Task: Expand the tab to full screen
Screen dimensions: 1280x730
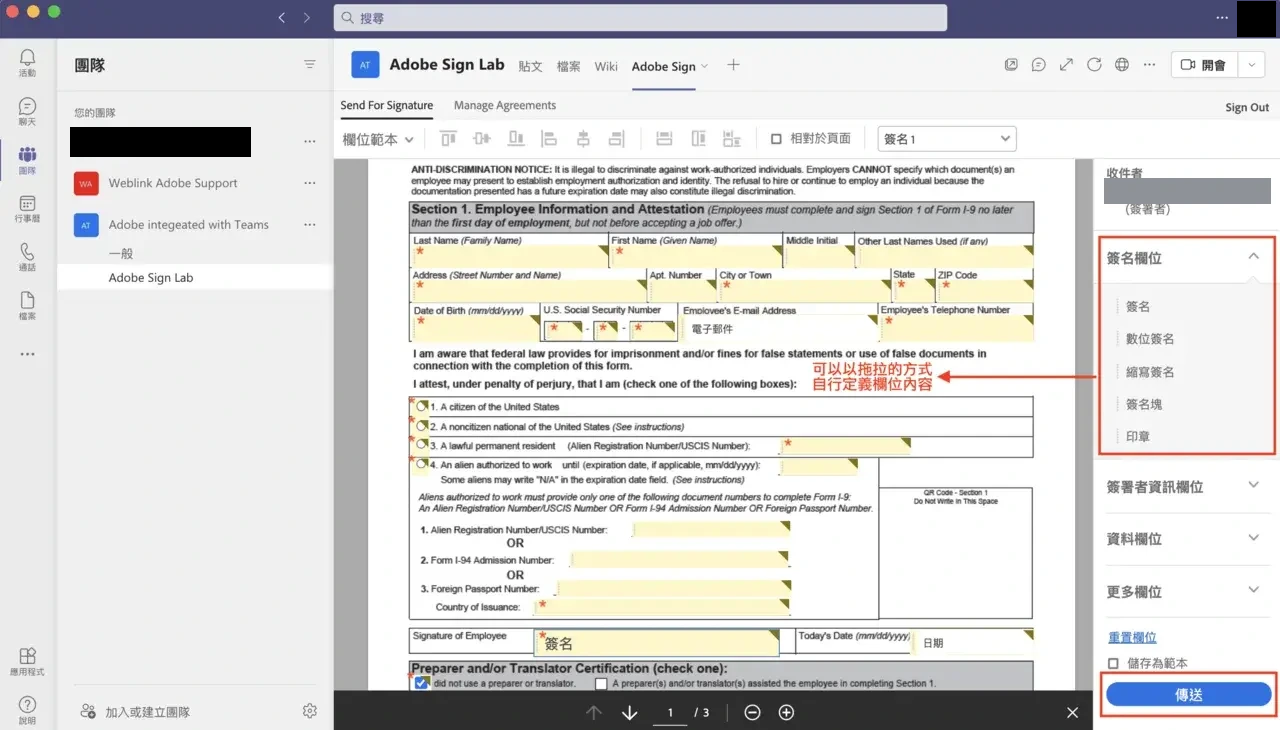Action: click(x=1067, y=65)
